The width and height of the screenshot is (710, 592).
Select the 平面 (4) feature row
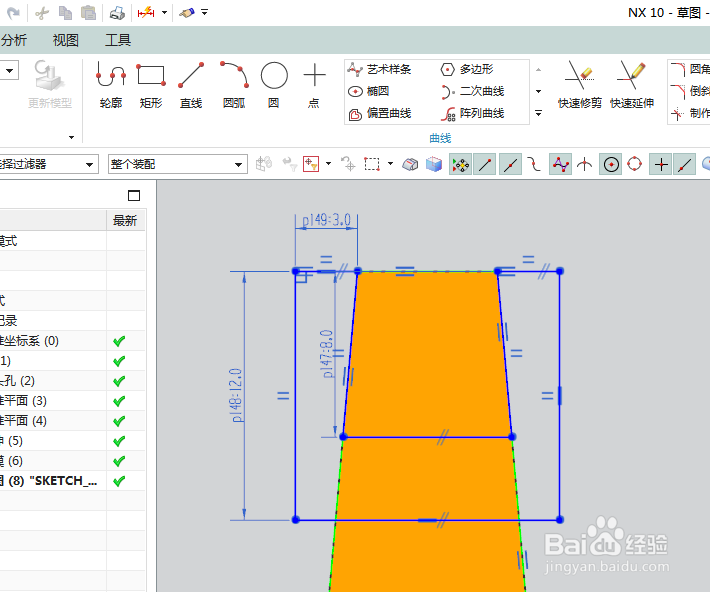point(72,421)
